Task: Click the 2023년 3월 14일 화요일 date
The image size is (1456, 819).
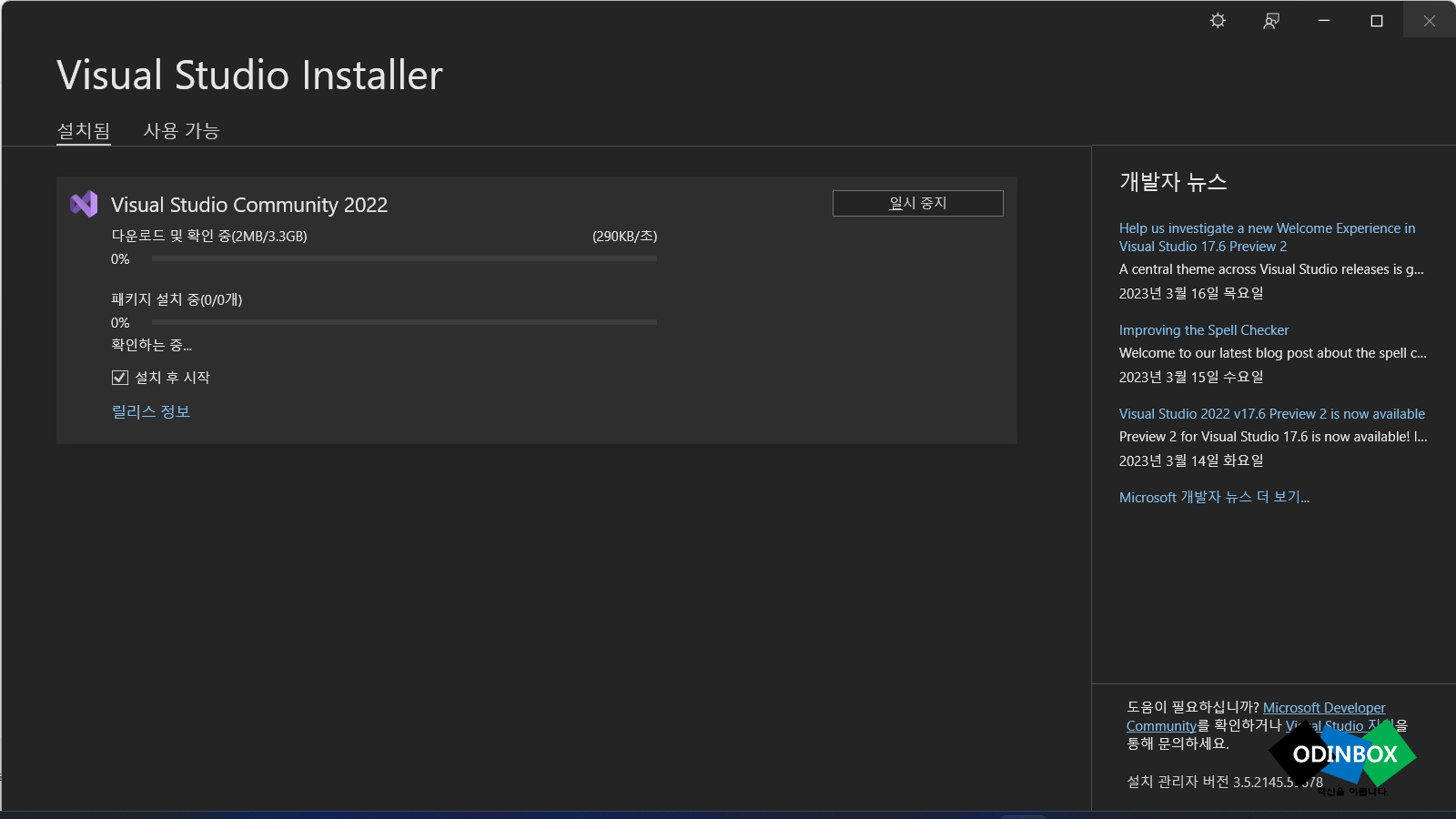Action: tap(1191, 461)
